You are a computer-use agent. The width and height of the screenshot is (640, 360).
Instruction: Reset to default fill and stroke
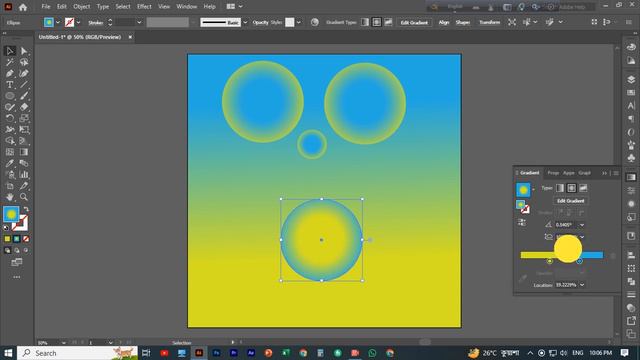point(6,228)
